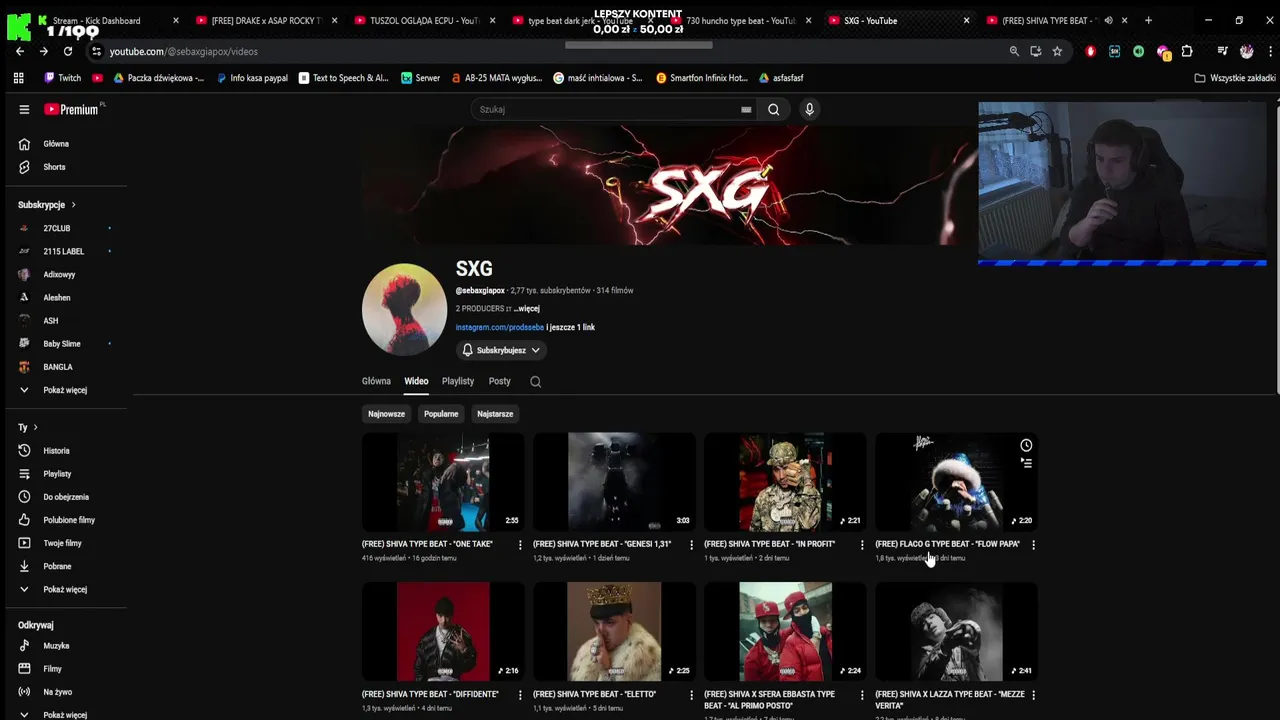Image resolution: width=1280 pixels, height=720 pixels.
Task: Expand the Subskrypcje section chevron
Action: coord(73,205)
